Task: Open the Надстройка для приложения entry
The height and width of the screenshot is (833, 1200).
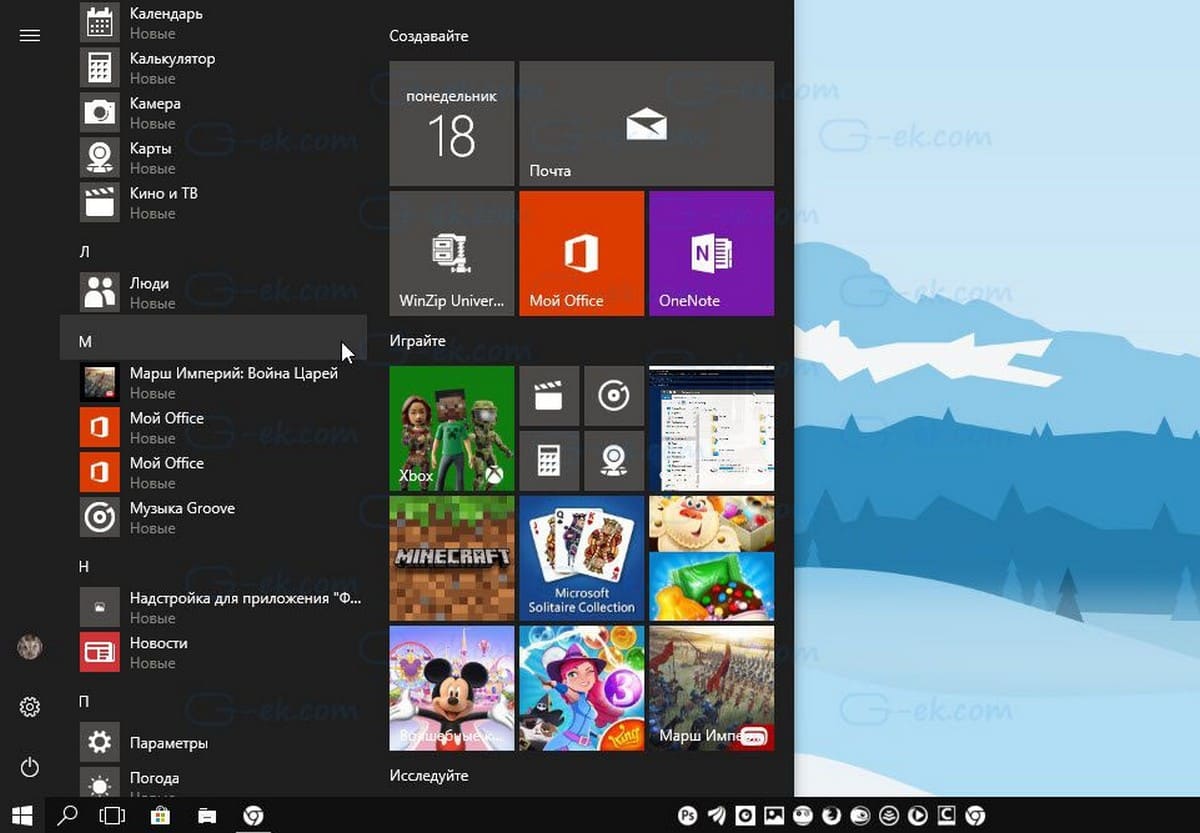Action: 213,607
